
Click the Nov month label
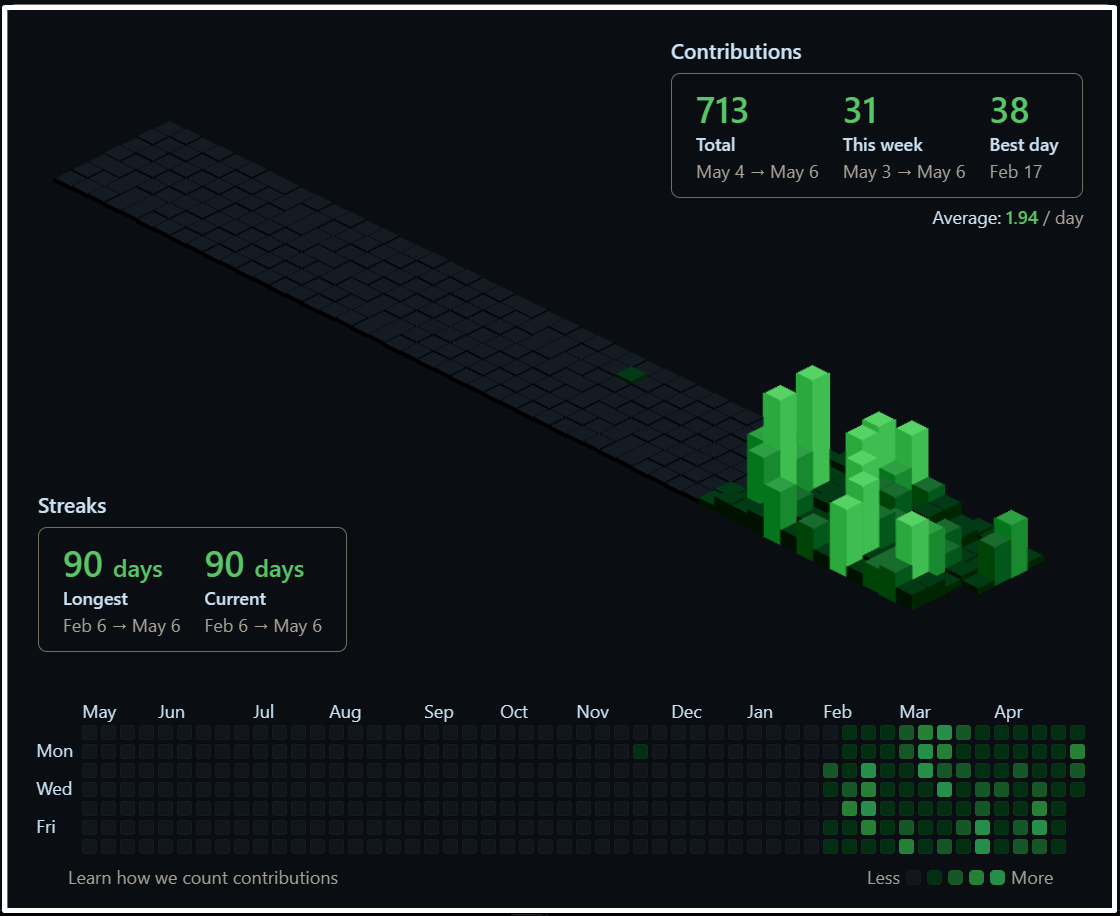pos(592,712)
